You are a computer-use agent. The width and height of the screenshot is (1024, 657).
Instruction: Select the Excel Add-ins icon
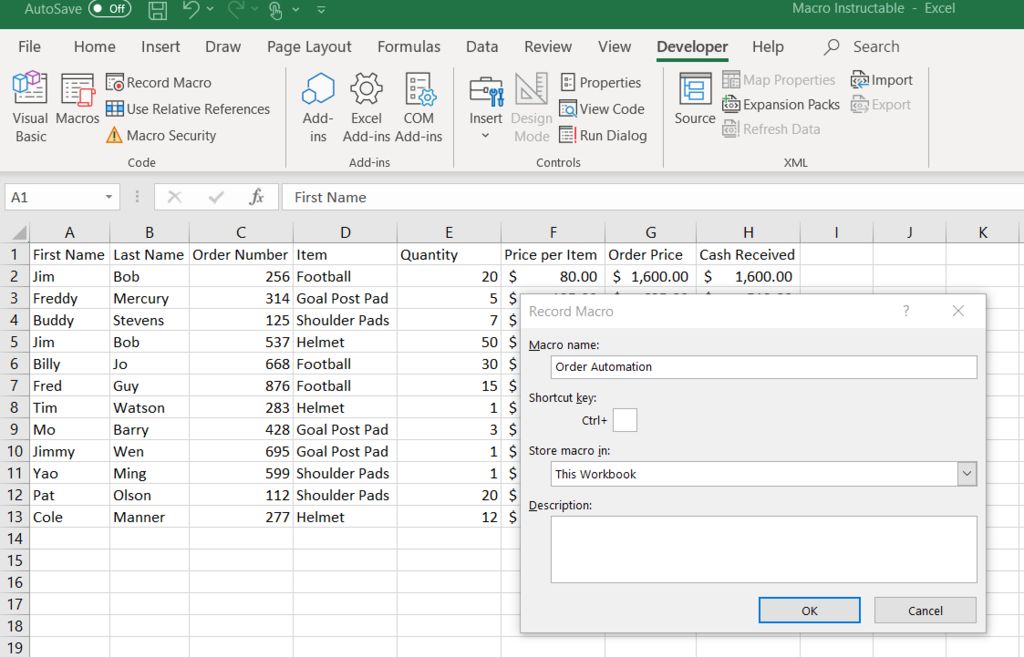click(367, 105)
